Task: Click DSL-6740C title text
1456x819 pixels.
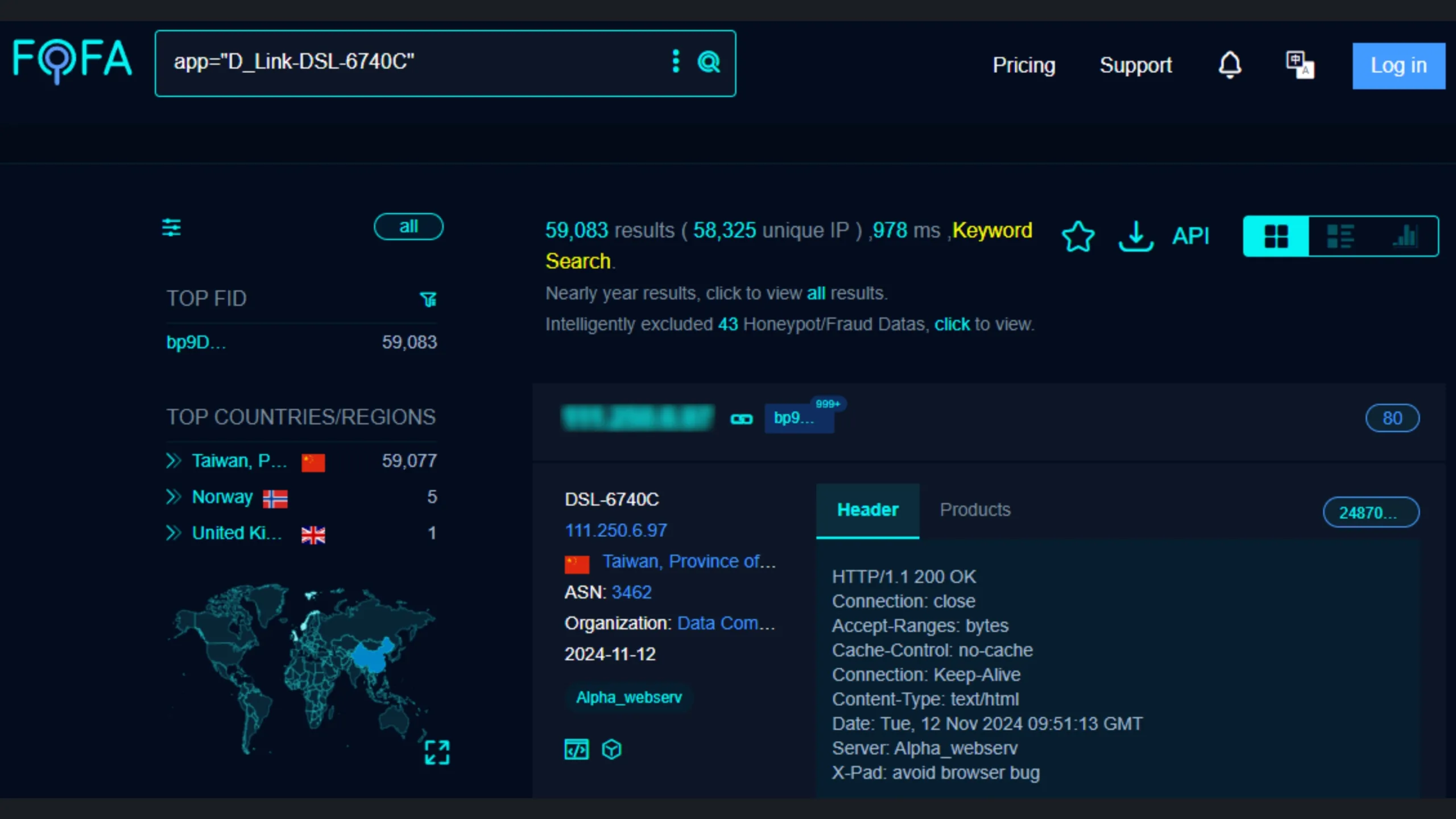Action: (x=611, y=499)
